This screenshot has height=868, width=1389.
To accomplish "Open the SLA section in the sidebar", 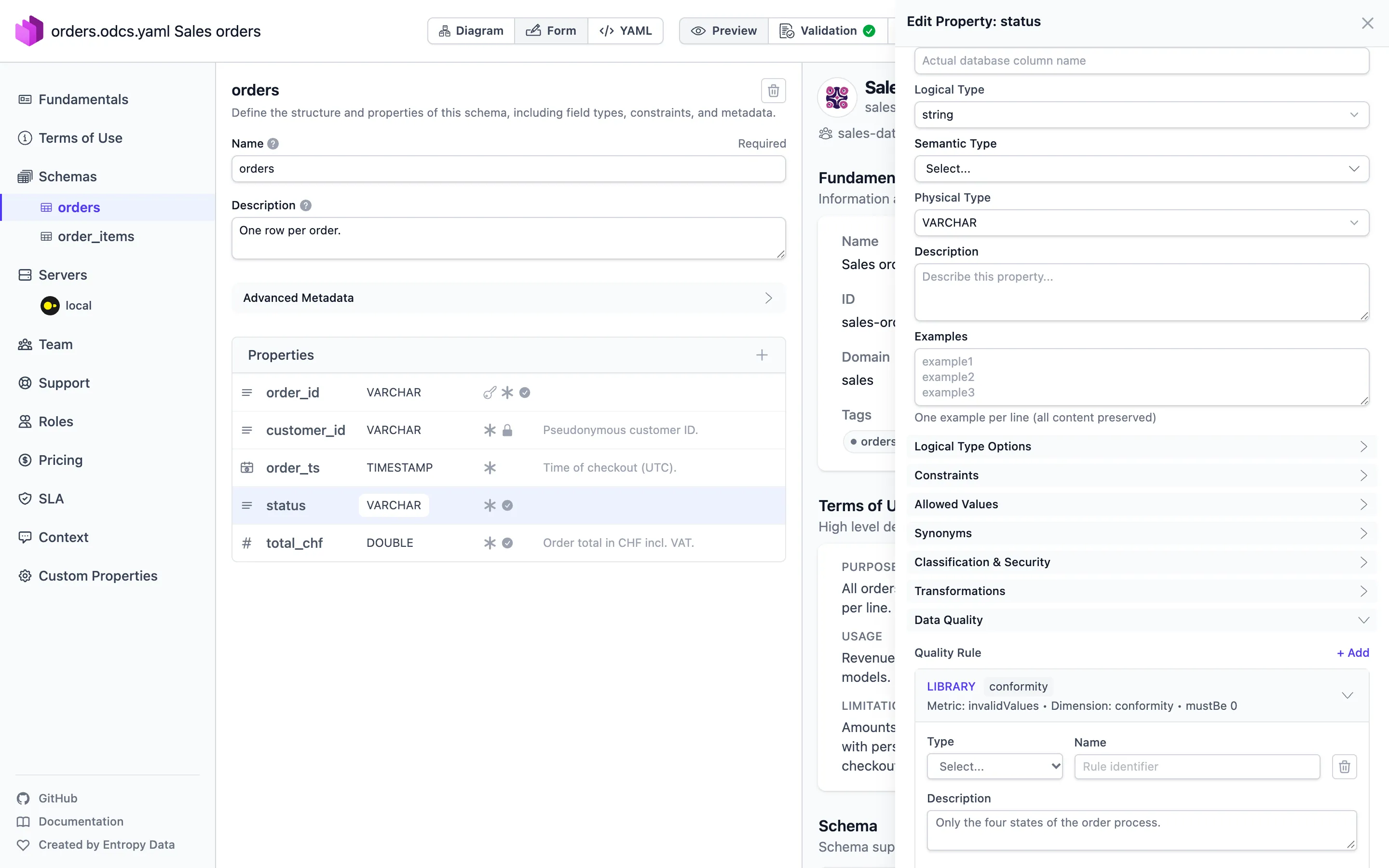I will click(x=51, y=498).
